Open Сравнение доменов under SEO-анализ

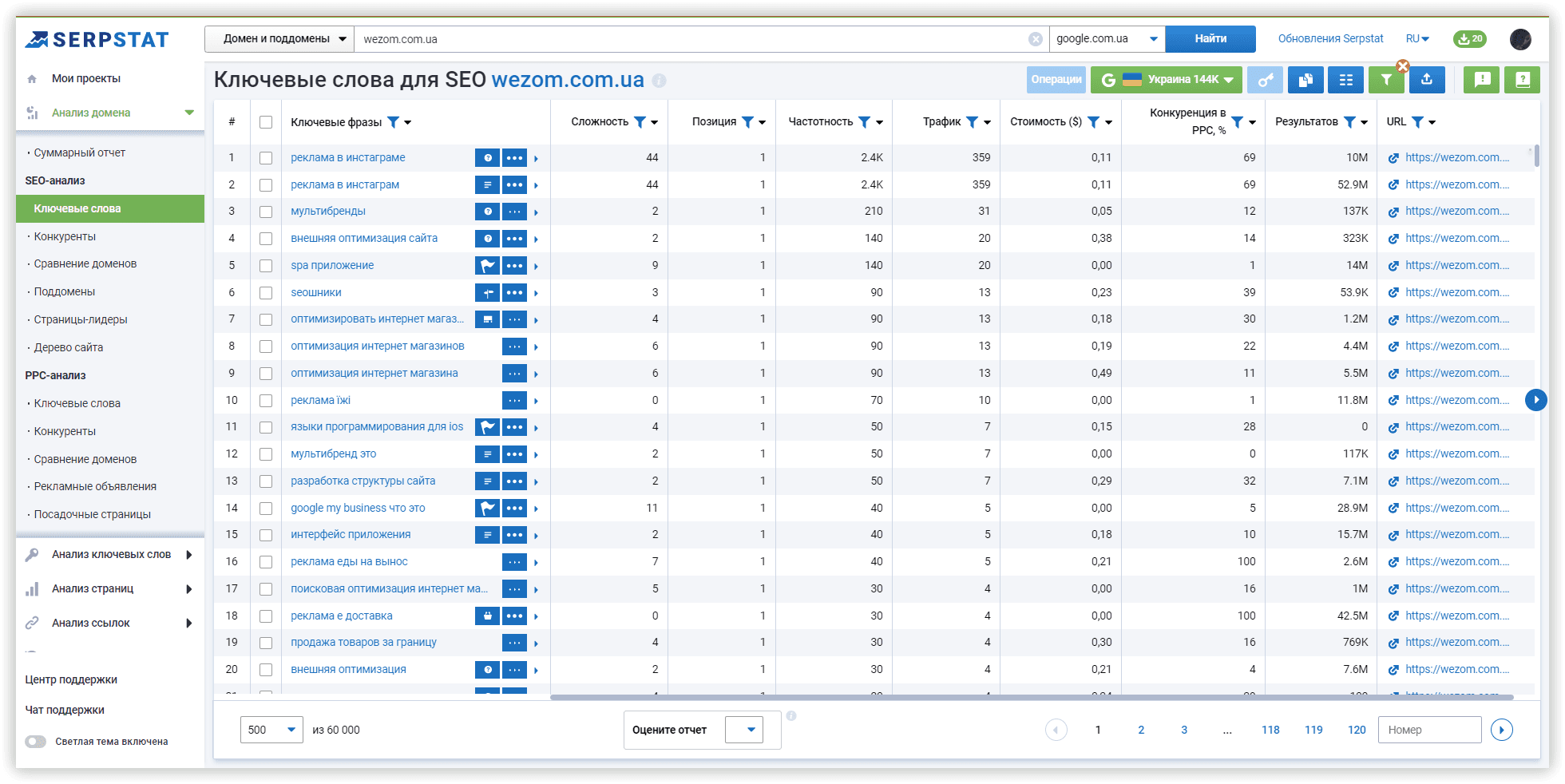point(85,264)
